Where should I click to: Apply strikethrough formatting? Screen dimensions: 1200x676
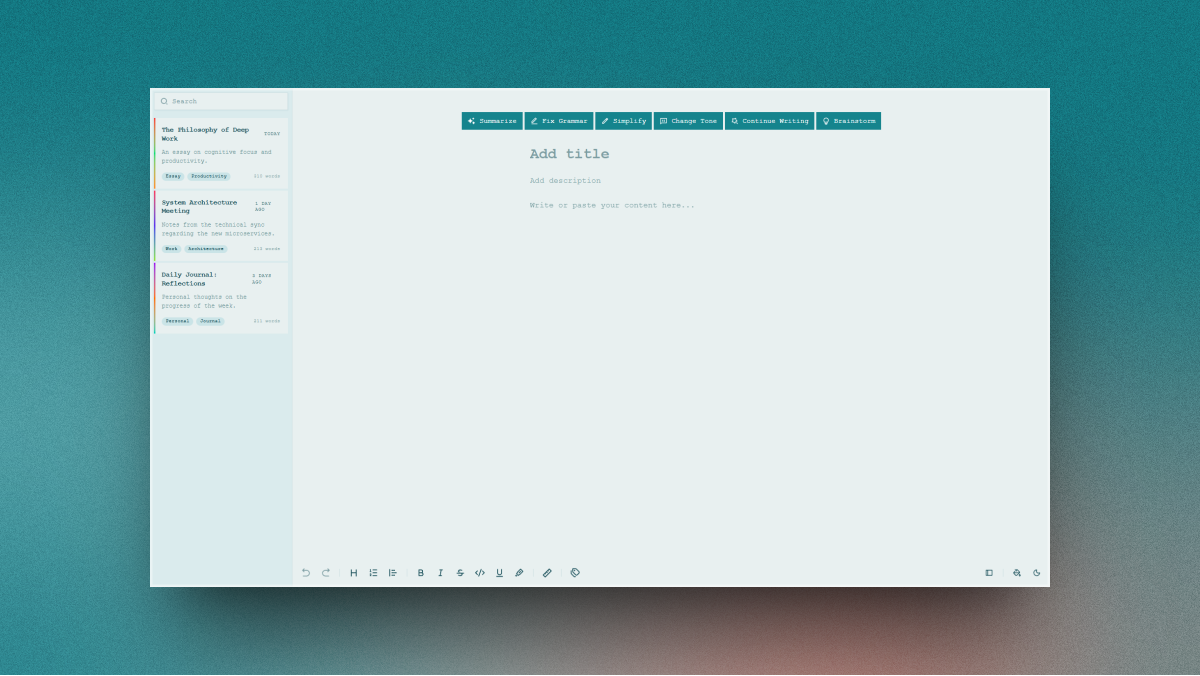[459, 572]
